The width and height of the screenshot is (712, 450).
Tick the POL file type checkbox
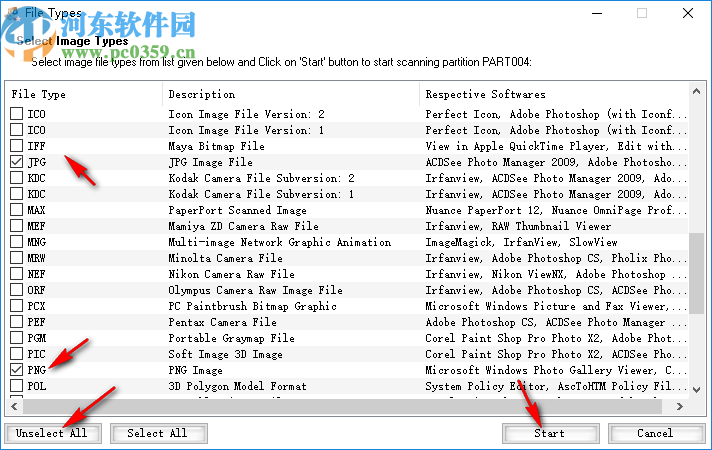(x=16, y=386)
